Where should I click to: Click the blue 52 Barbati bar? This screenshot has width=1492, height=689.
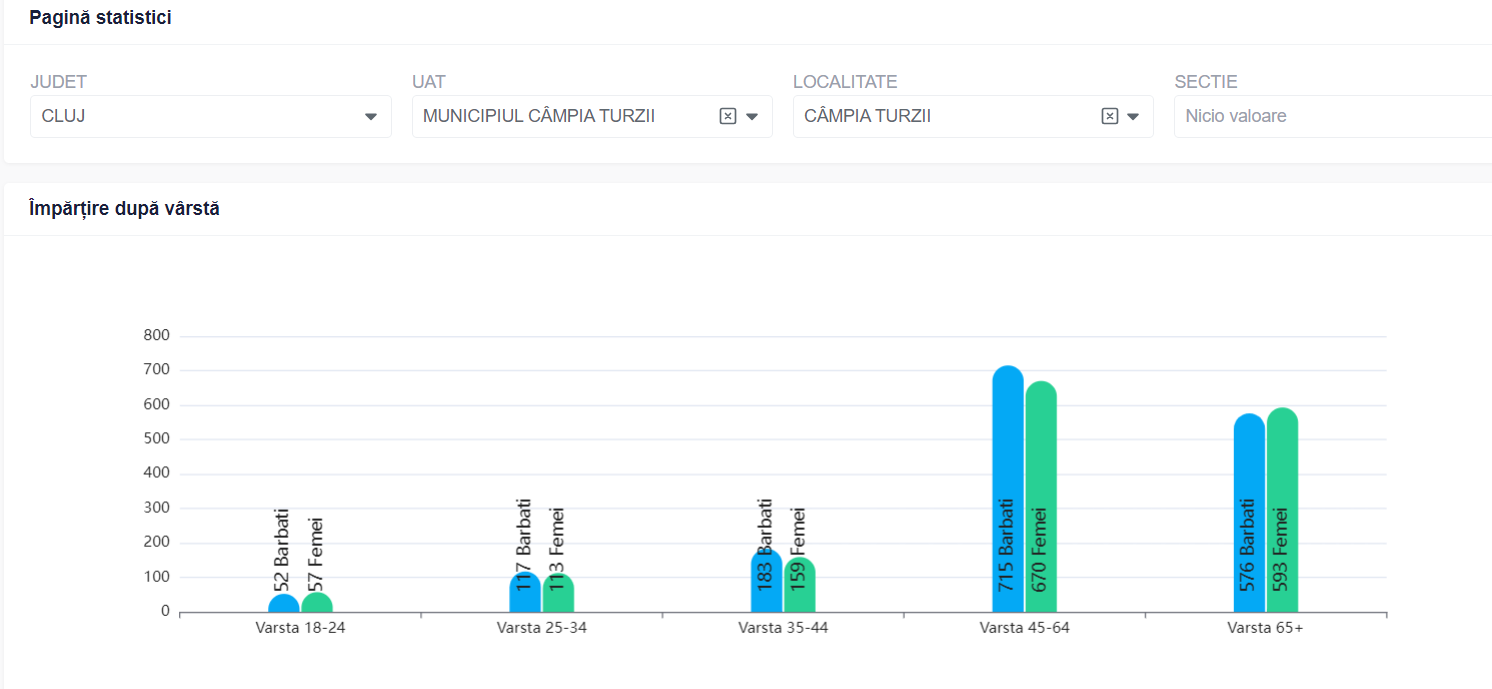tap(284, 604)
